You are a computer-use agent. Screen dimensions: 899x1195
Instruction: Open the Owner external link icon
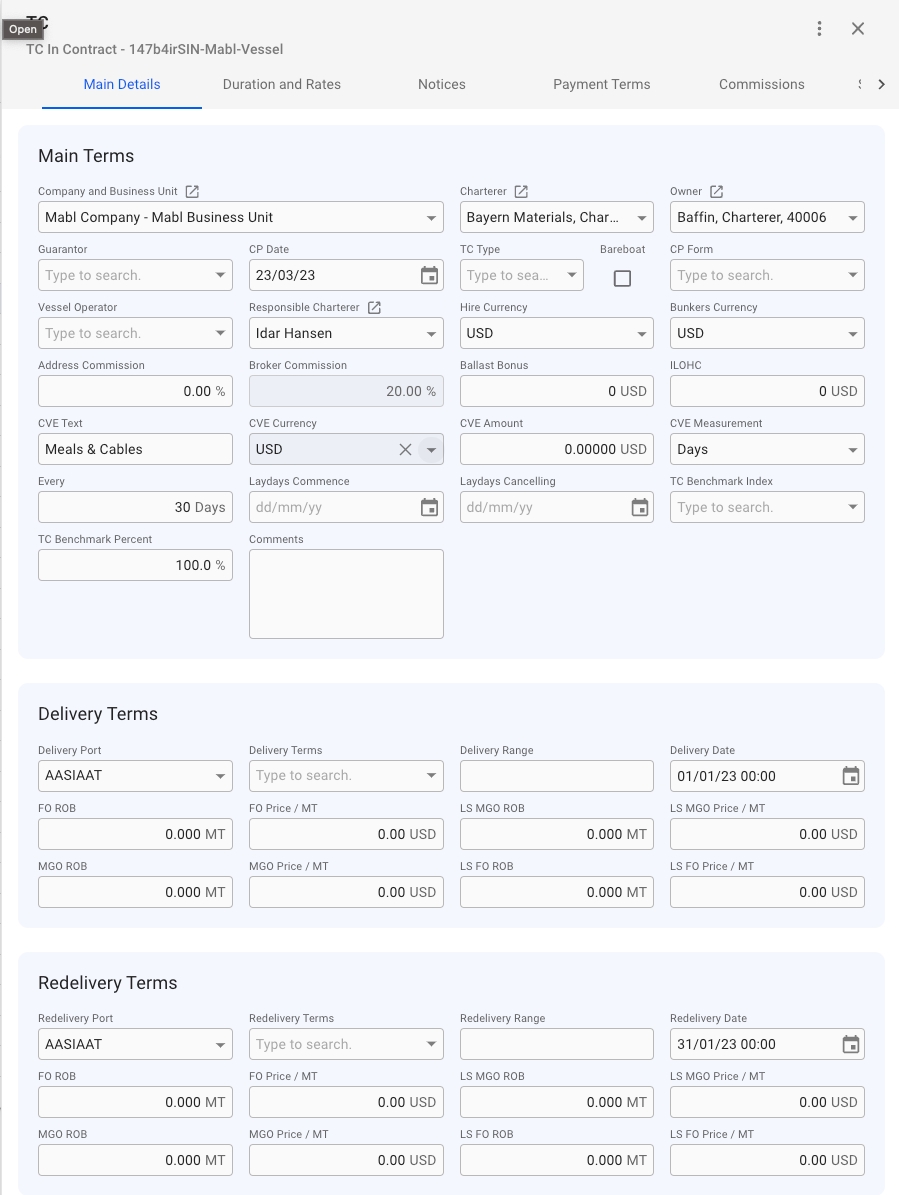click(x=716, y=191)
